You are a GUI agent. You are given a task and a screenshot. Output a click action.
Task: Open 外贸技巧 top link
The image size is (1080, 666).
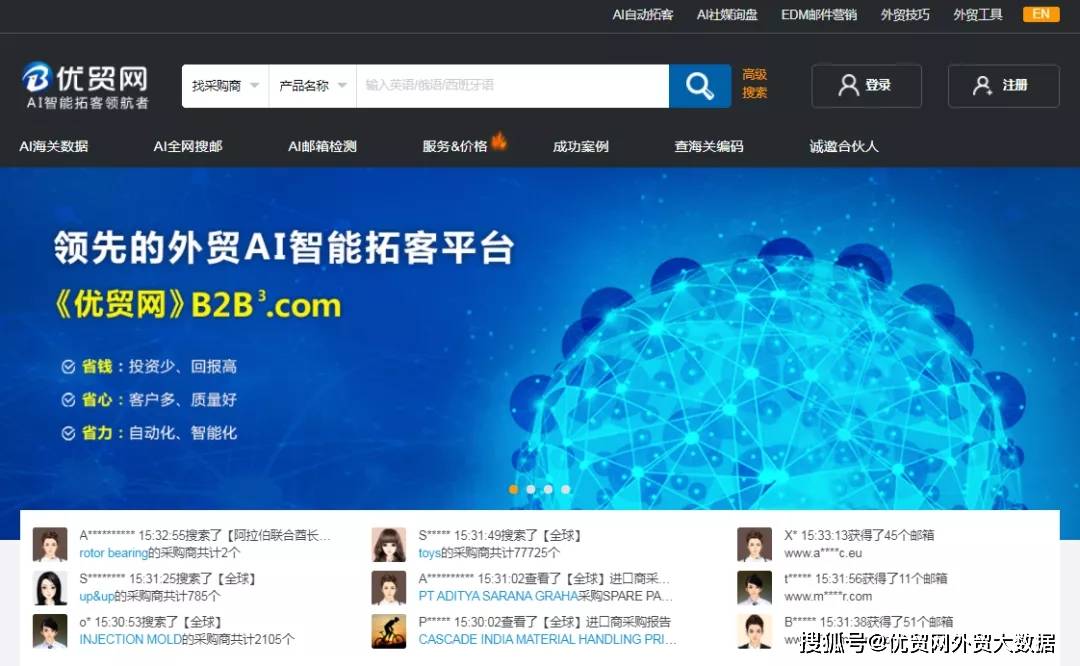click(904, 14)
